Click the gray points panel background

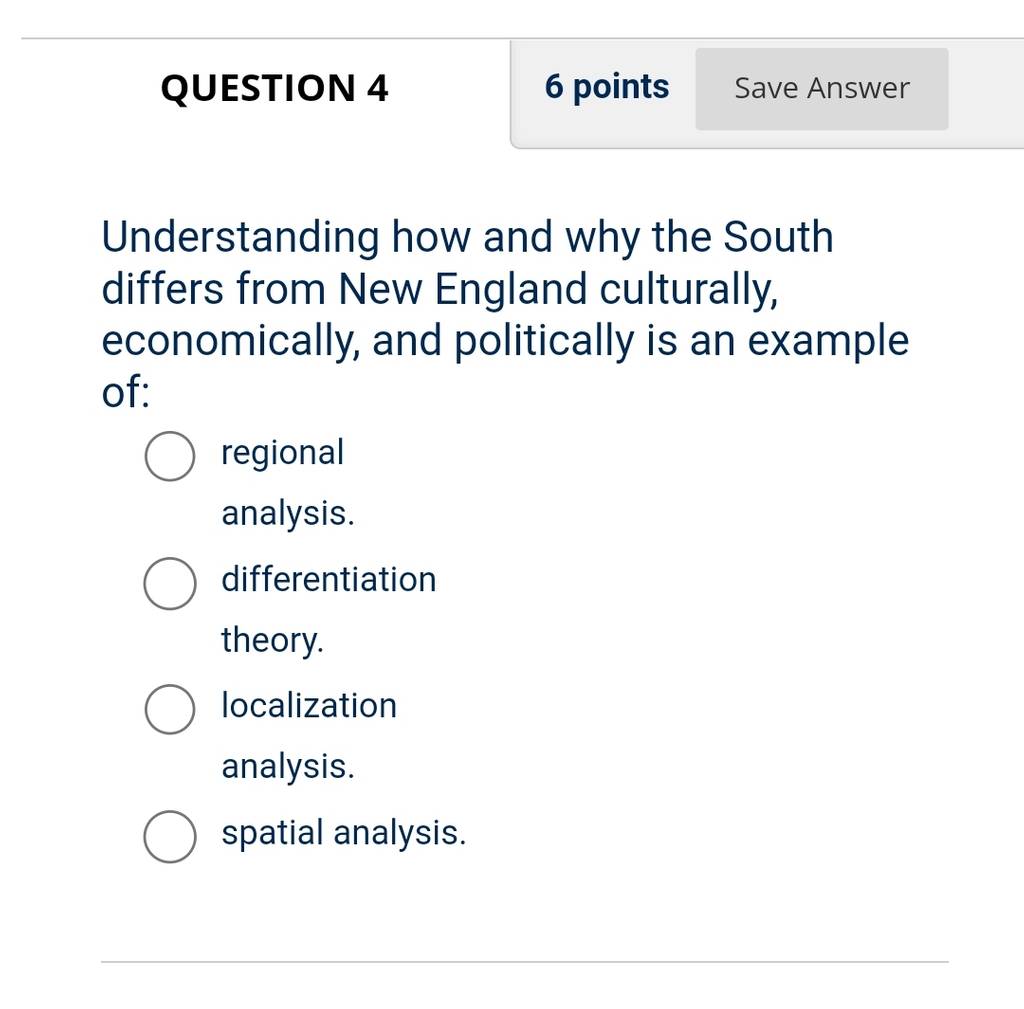click(x=767, y=95)
